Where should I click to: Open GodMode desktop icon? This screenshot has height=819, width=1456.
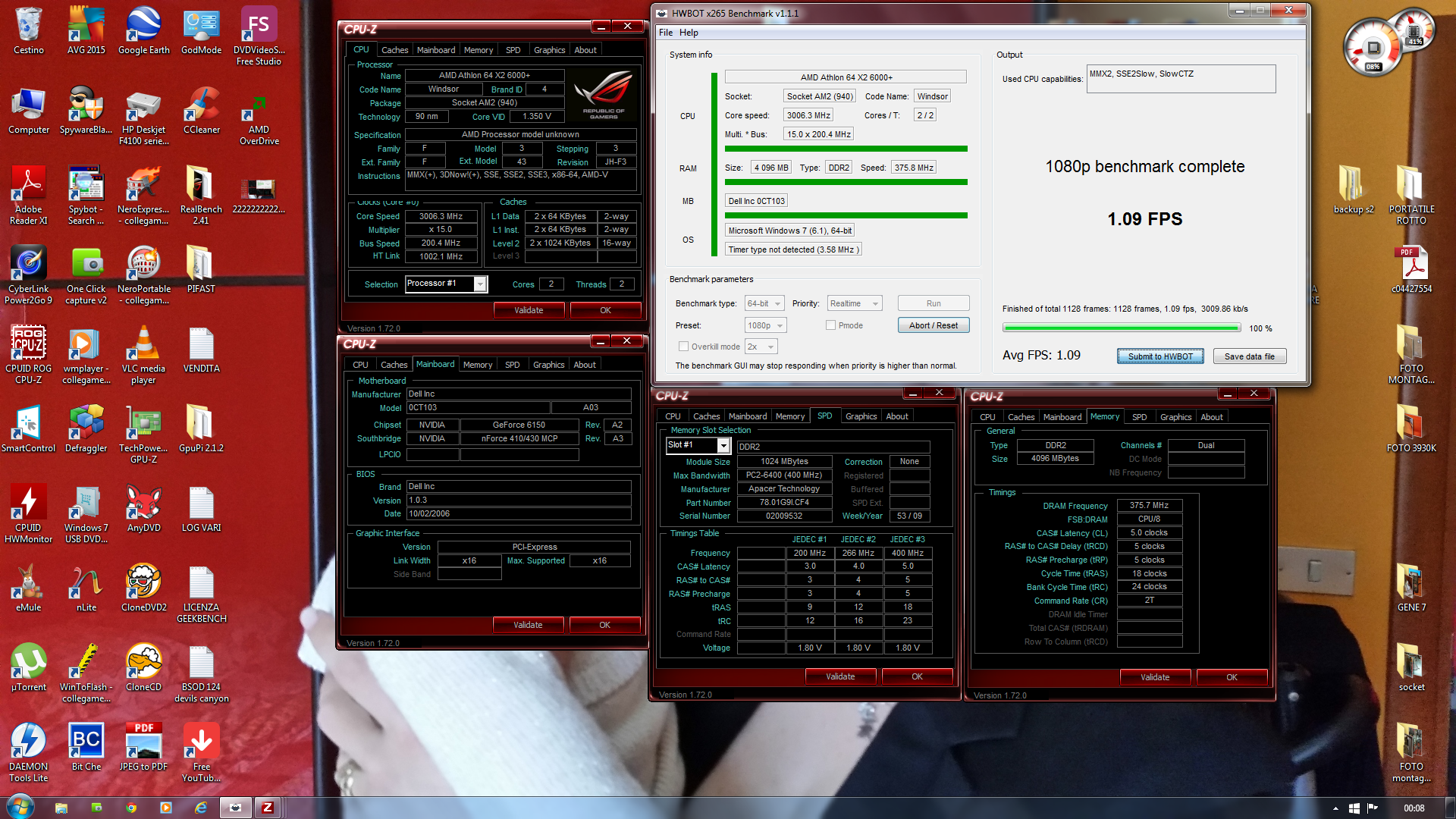point(201,31)
